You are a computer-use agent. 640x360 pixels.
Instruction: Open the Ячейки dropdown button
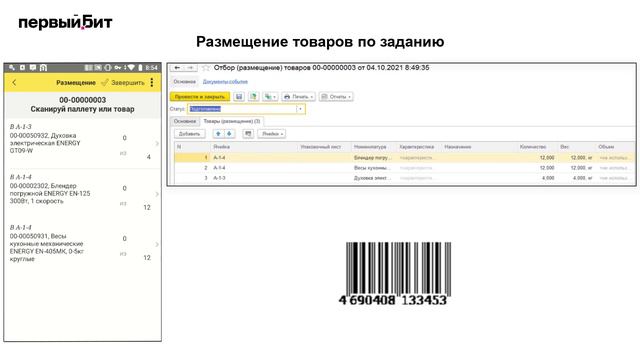[272, 134]
